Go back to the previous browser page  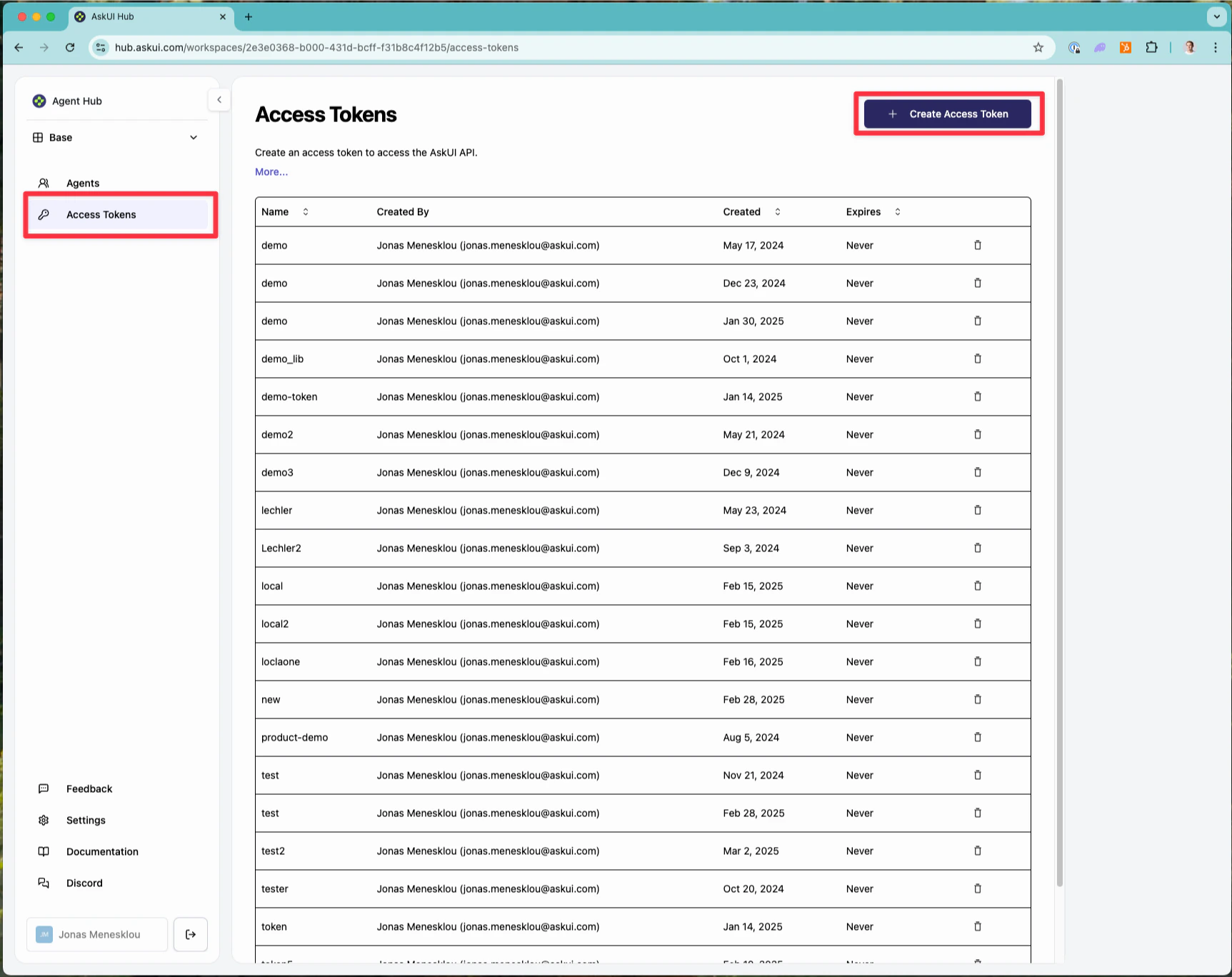tap(19, 48)
